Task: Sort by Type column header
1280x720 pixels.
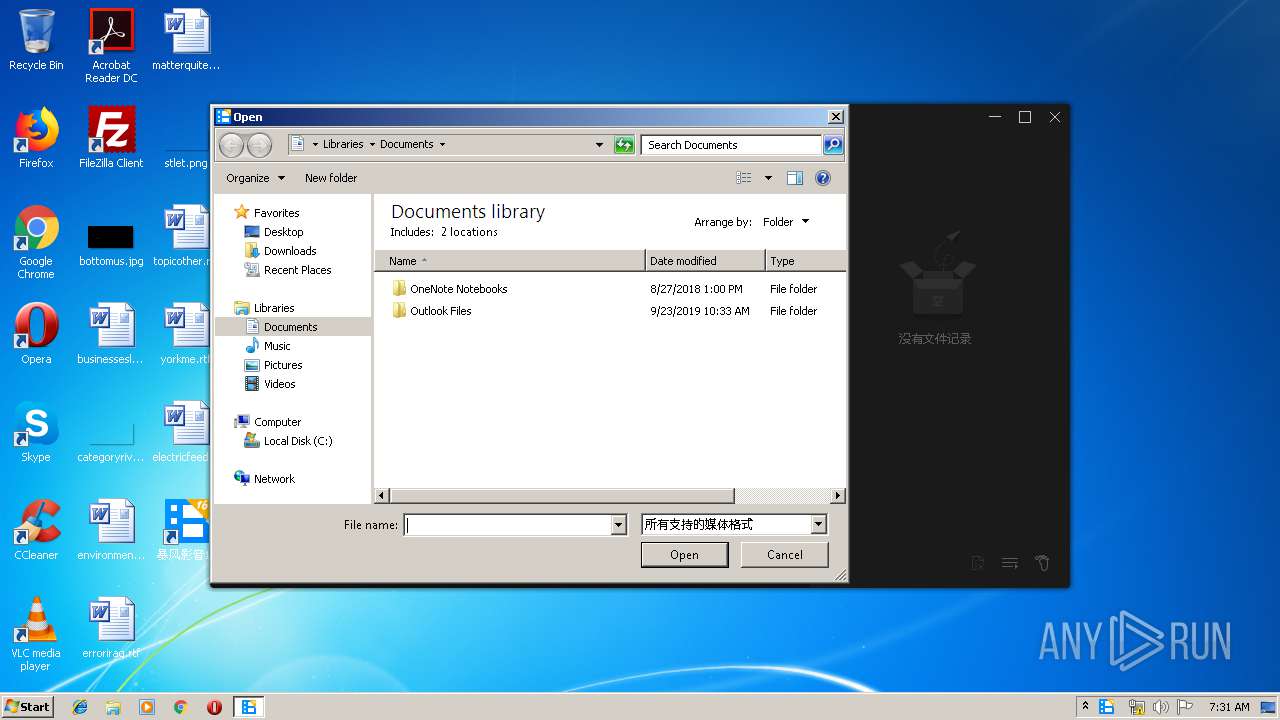Action: click(806, 261)
